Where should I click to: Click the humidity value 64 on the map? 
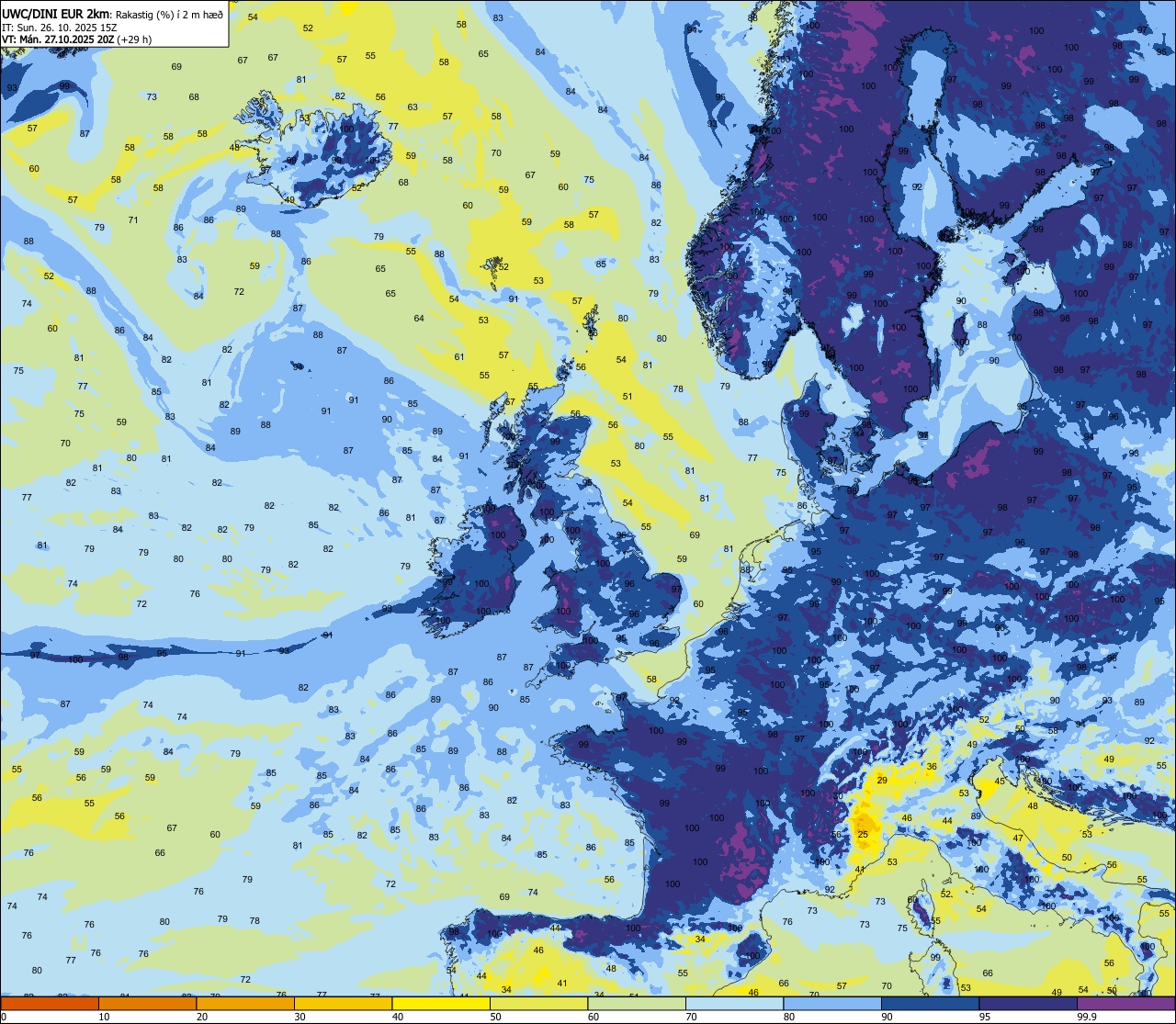(419, 318)
